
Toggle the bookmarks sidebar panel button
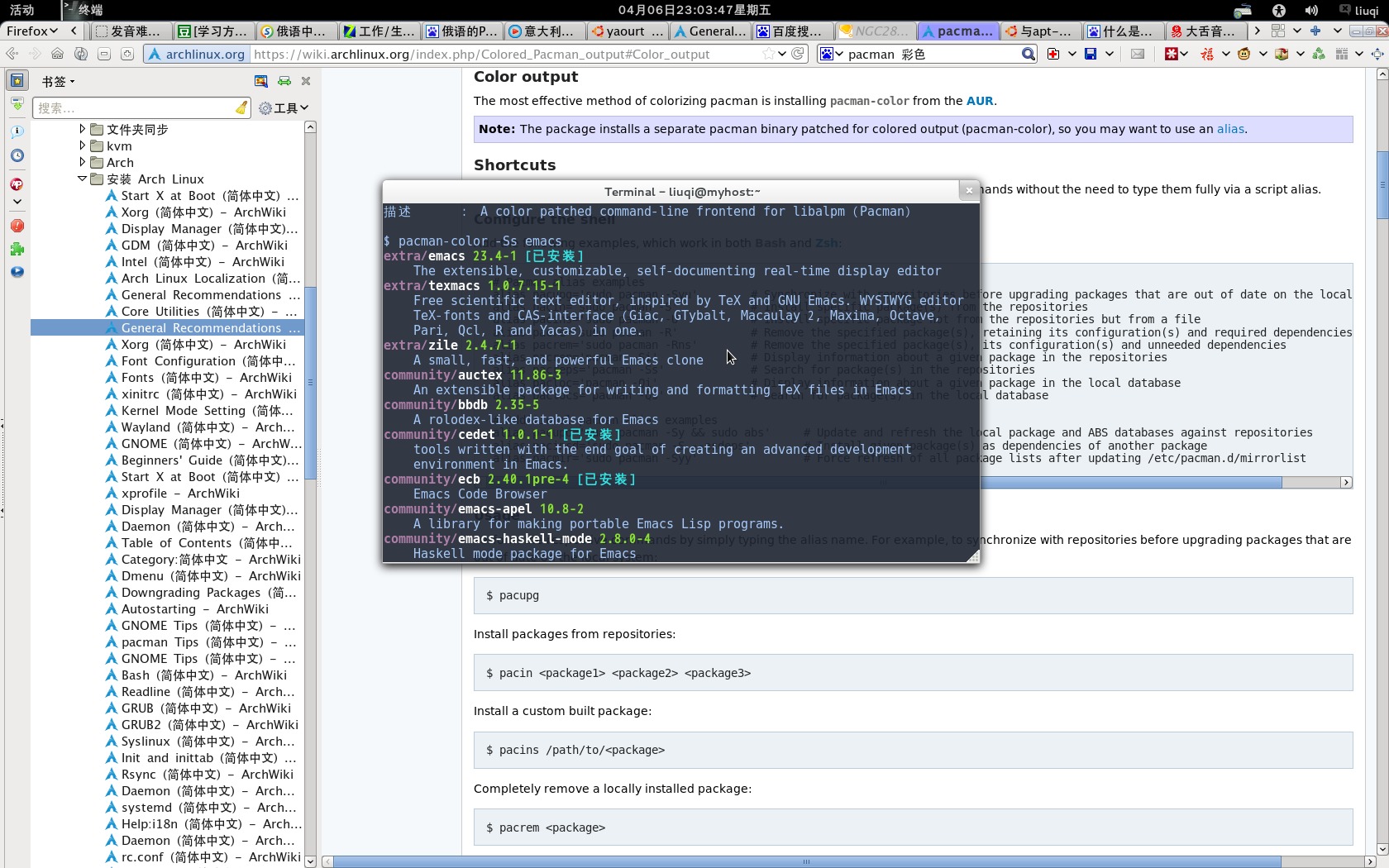(17, 81)
